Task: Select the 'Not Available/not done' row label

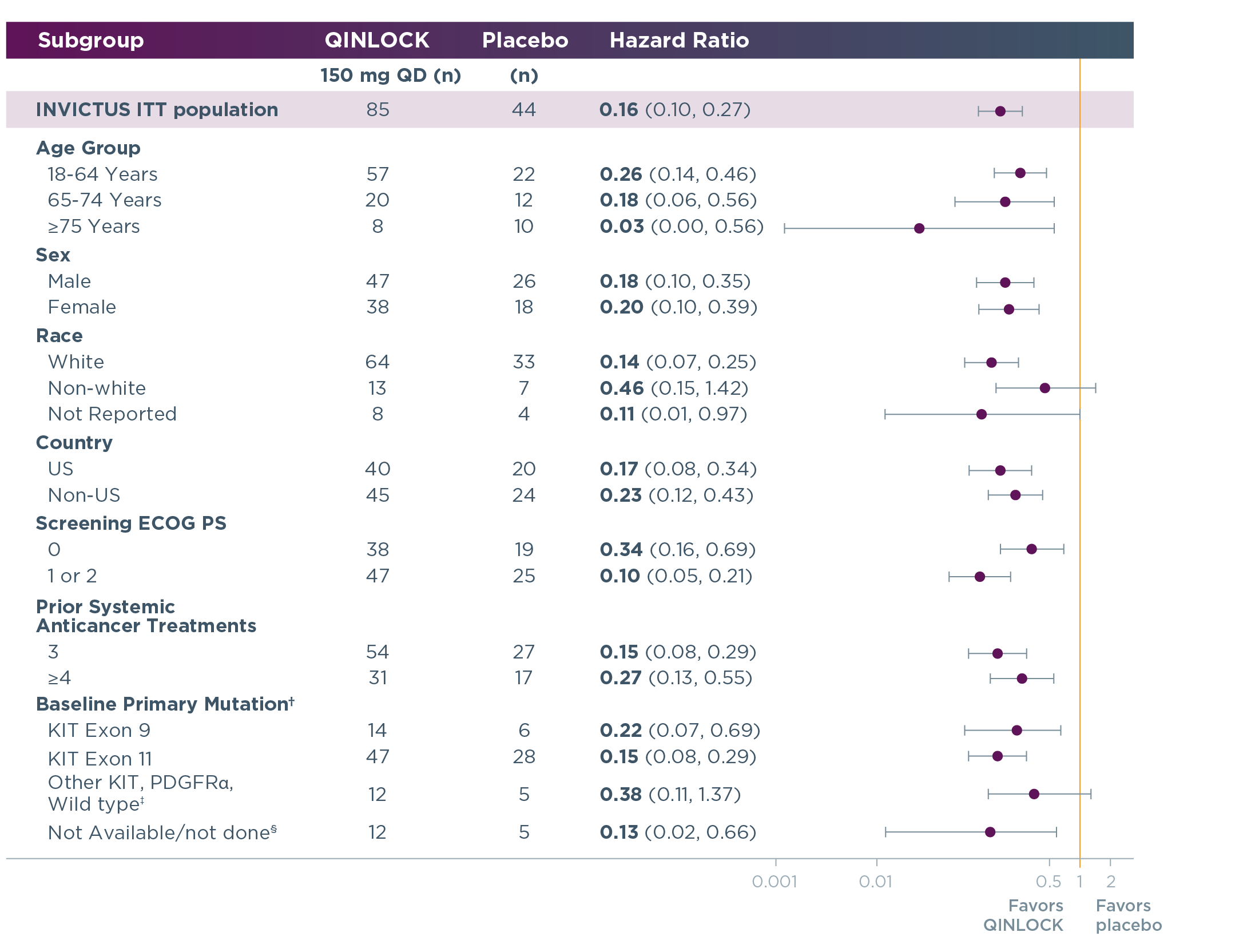Action: coord(162,832)
